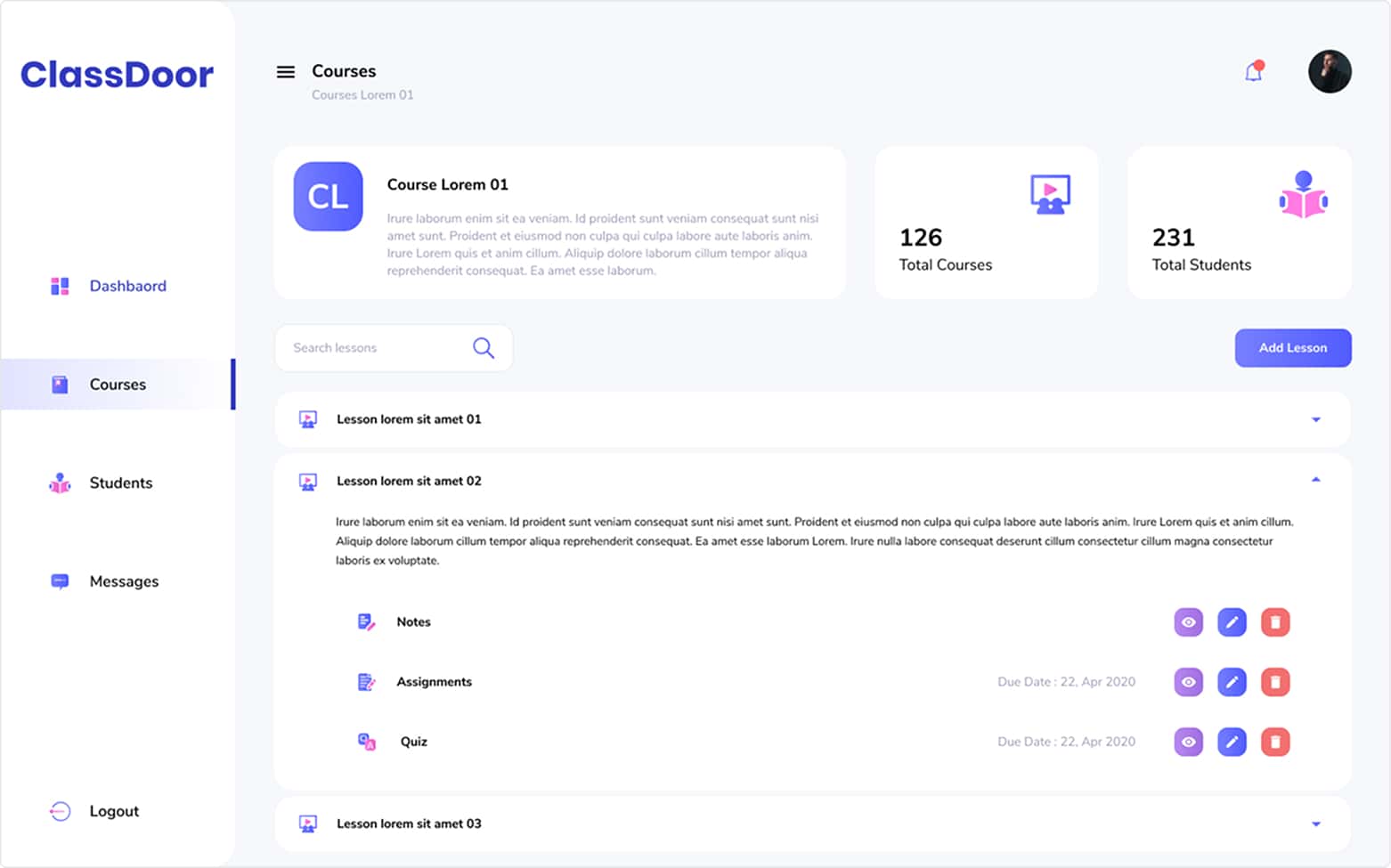Screen dimensions: 1391x868
Task: Show the Assignments preview with the eye icon
Action: (1188, 682)
